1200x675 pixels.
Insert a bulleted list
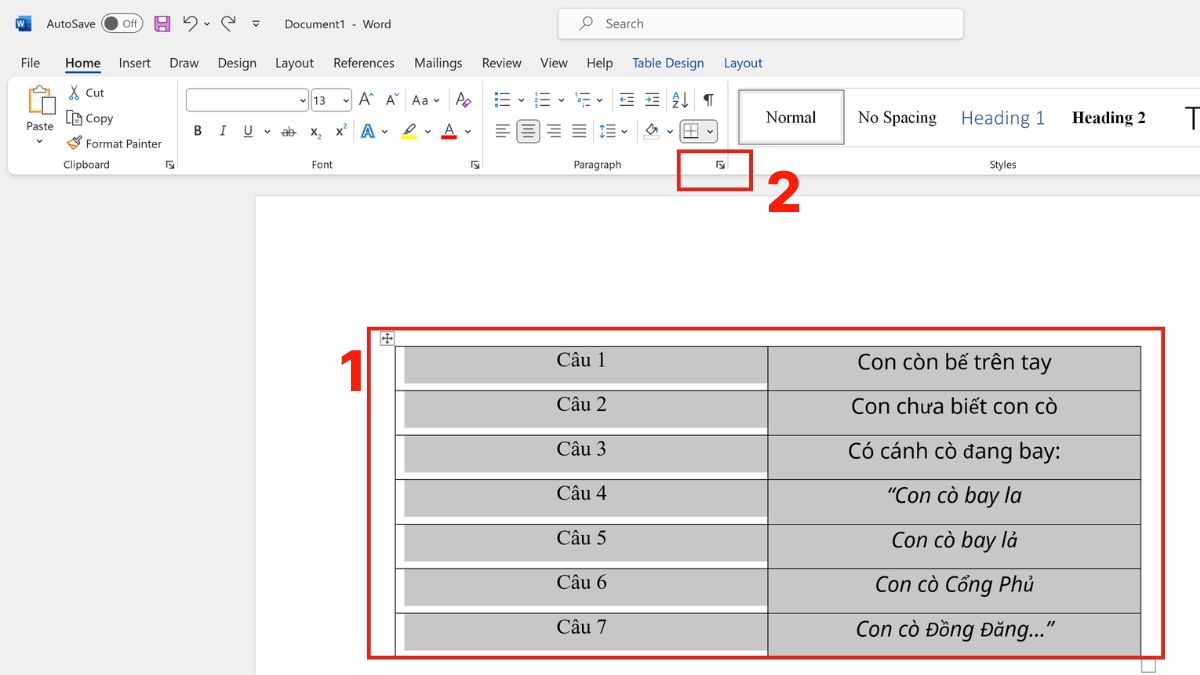point(503,100)
